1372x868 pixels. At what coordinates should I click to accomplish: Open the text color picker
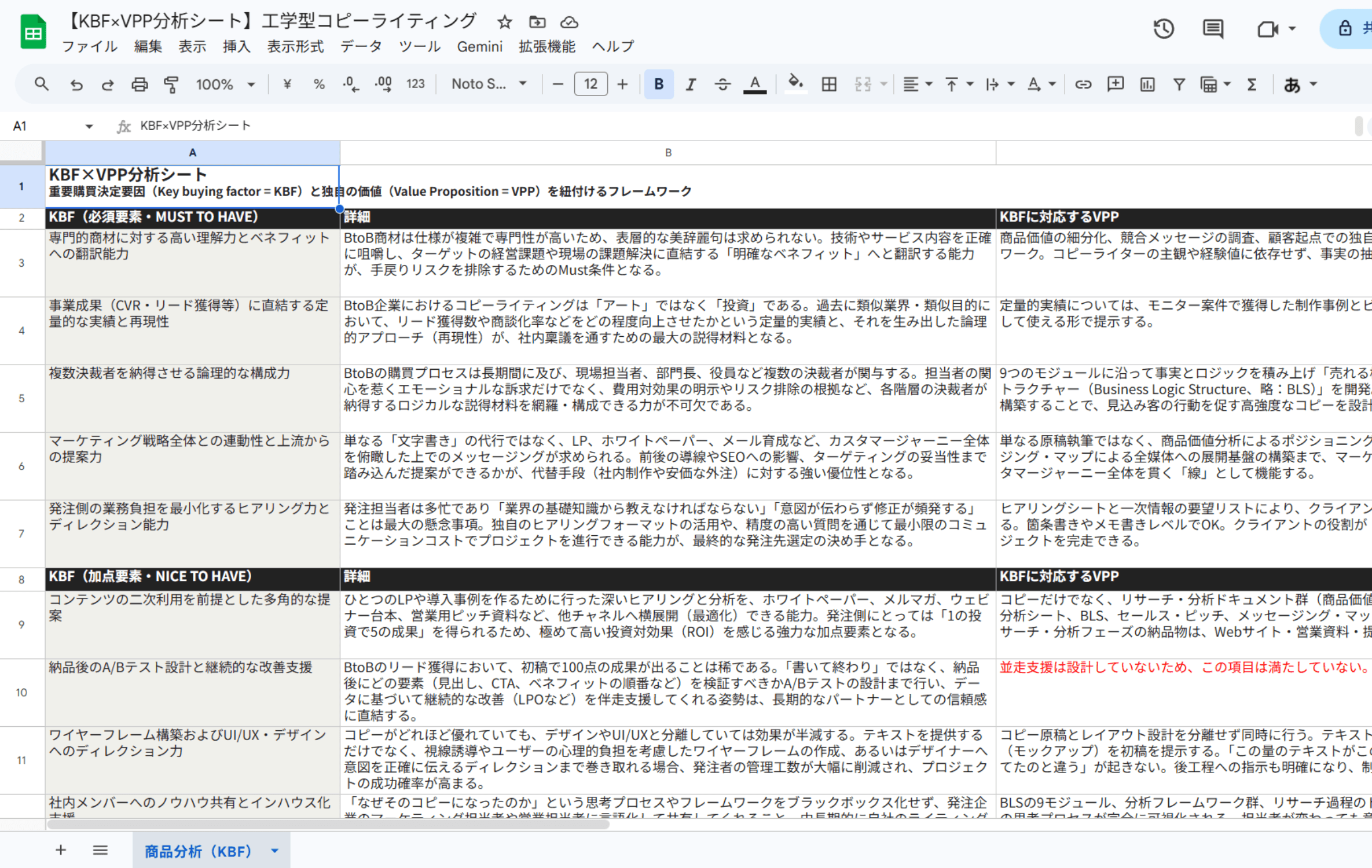point(754,84)
